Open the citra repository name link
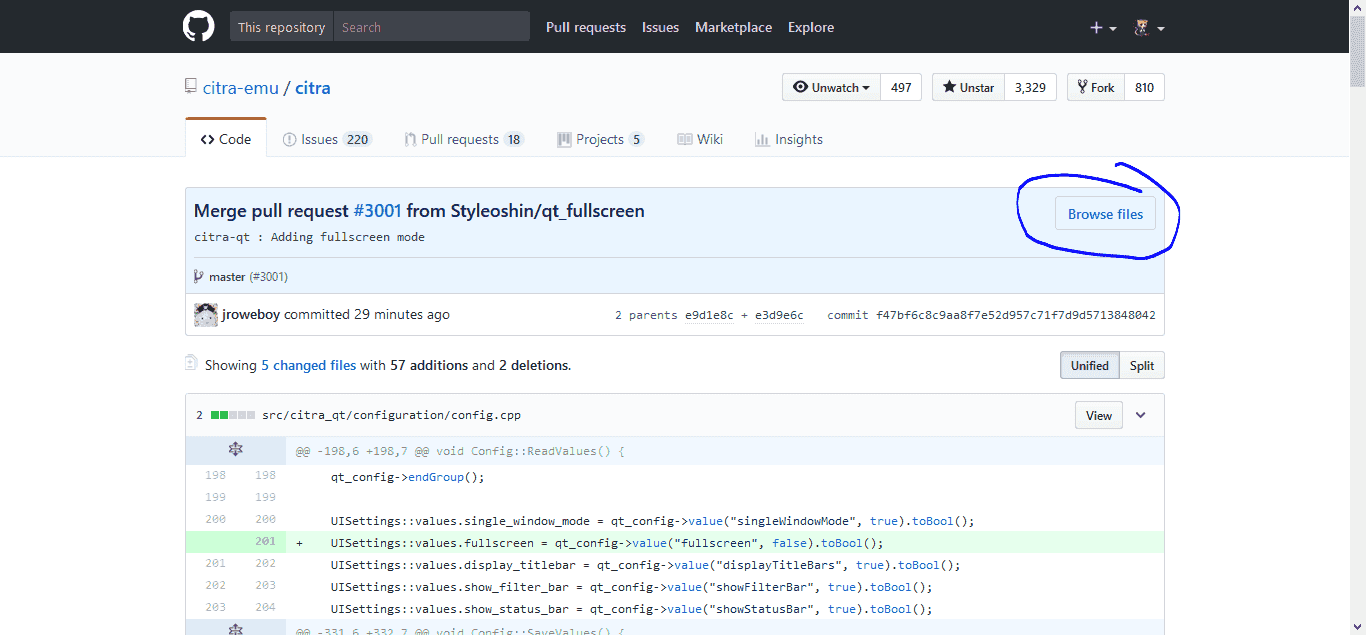 coord(313,88)
